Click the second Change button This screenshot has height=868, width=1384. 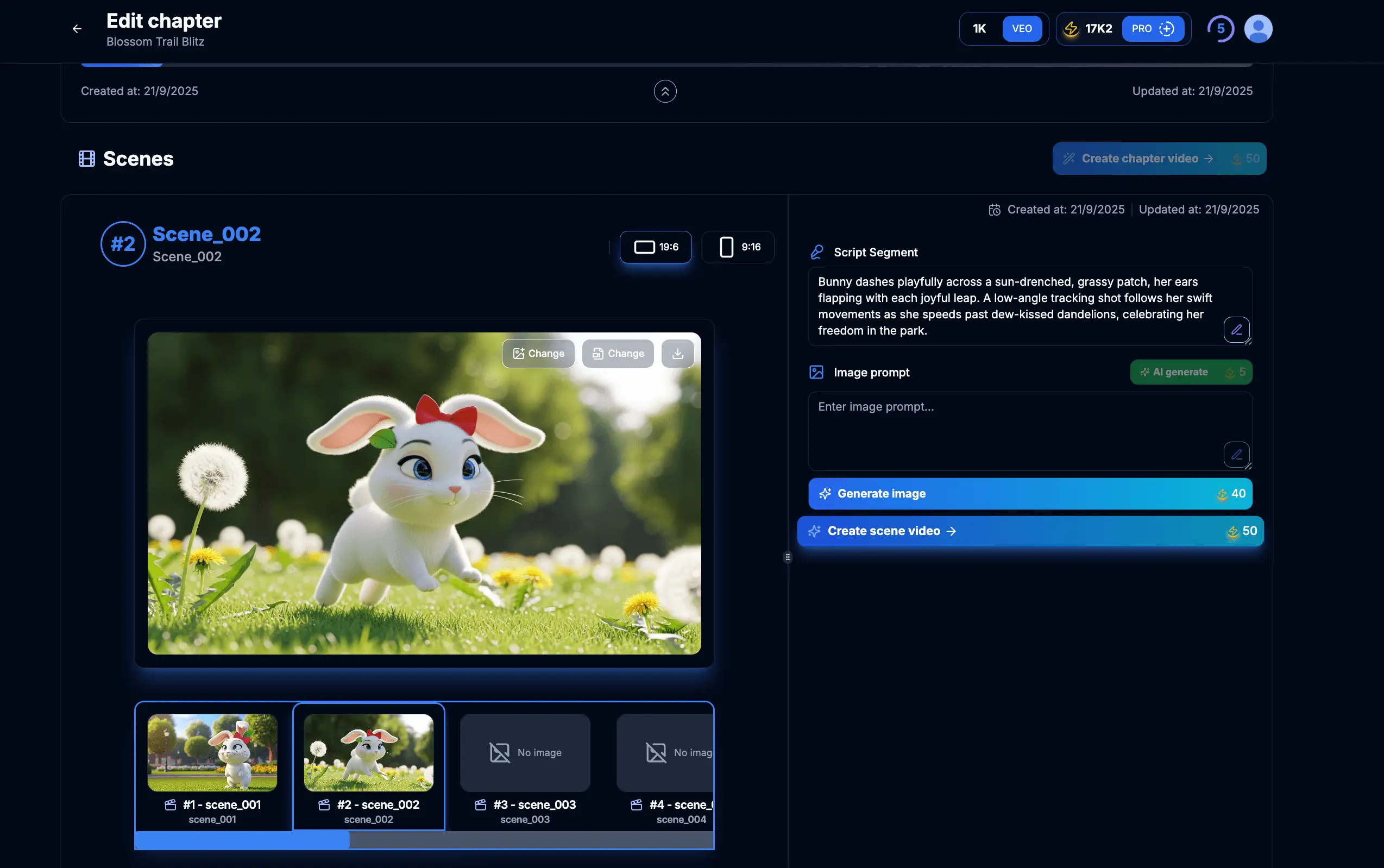coord(618,354)
